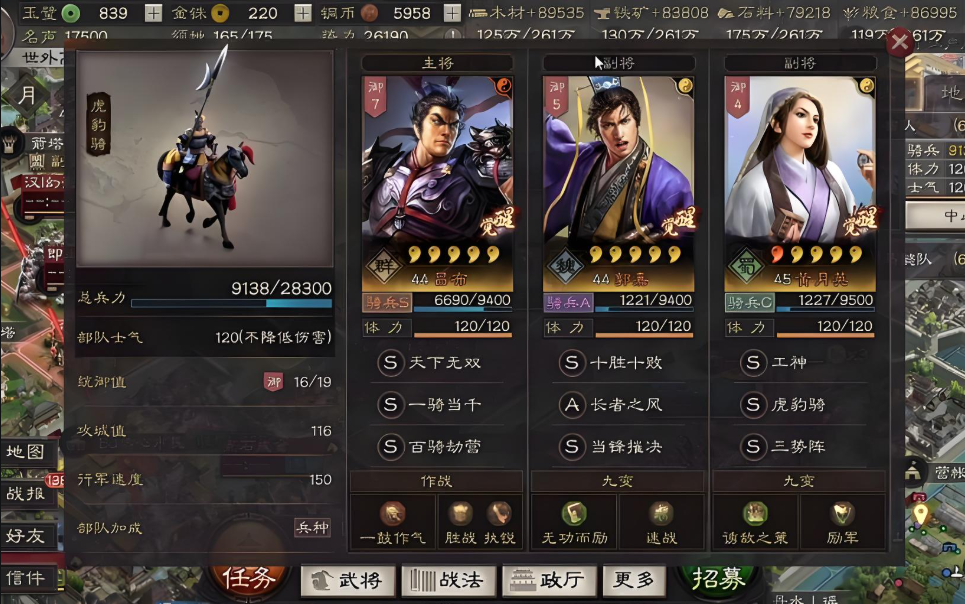The image size is (965, 604).
Task: Click the 励军 skill icon
Action: [x=842, y=513]
